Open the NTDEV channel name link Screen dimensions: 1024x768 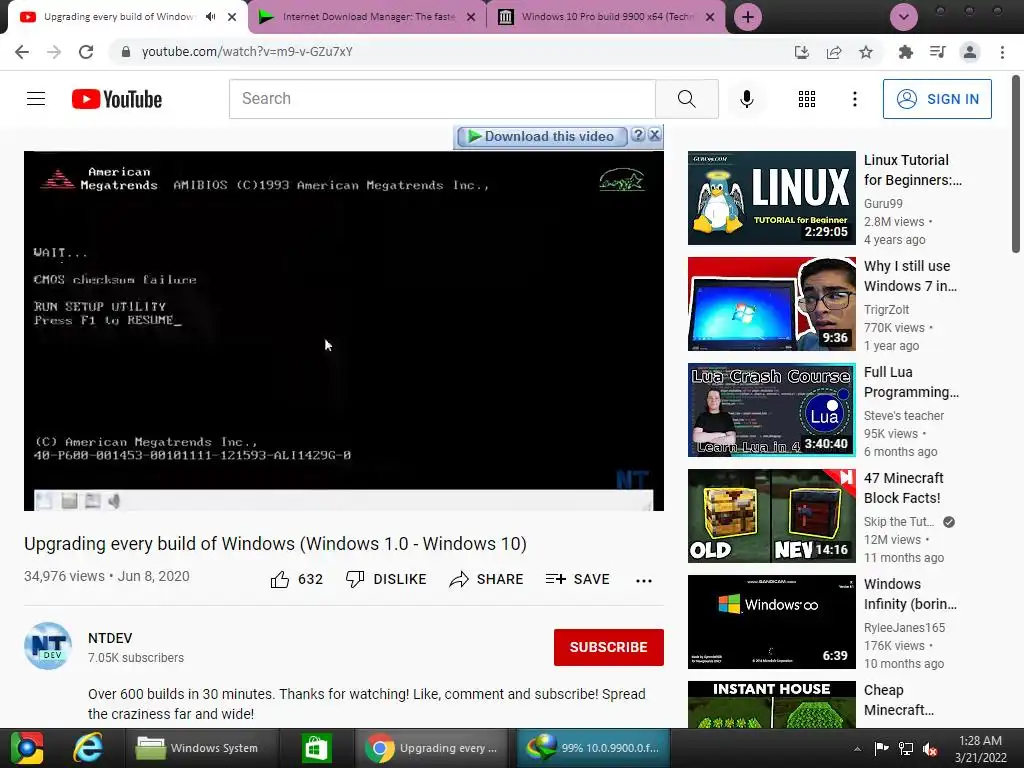point(110,638)
